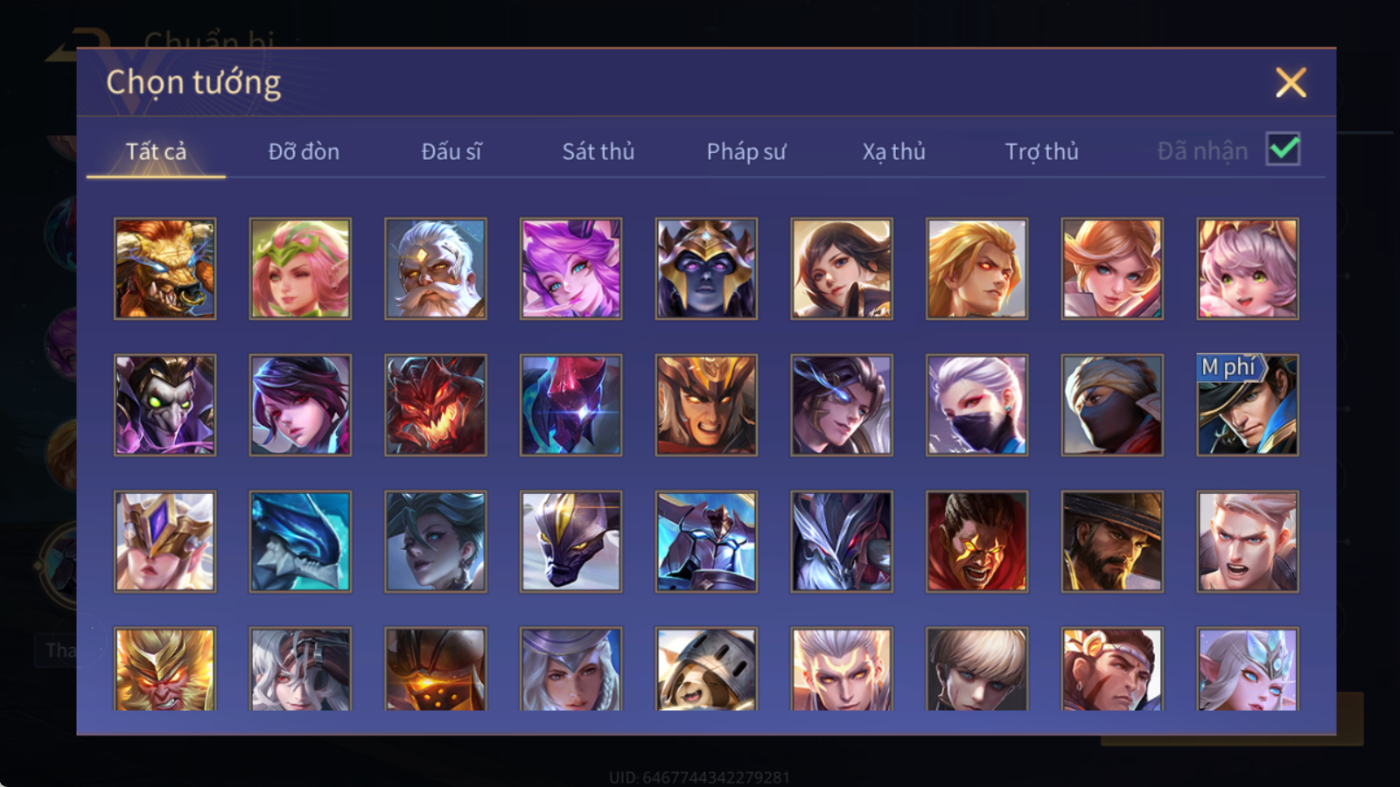Switch to 'Trợ thủ' tab
The image size is (1400, 787).
(x=1042, y=152)
